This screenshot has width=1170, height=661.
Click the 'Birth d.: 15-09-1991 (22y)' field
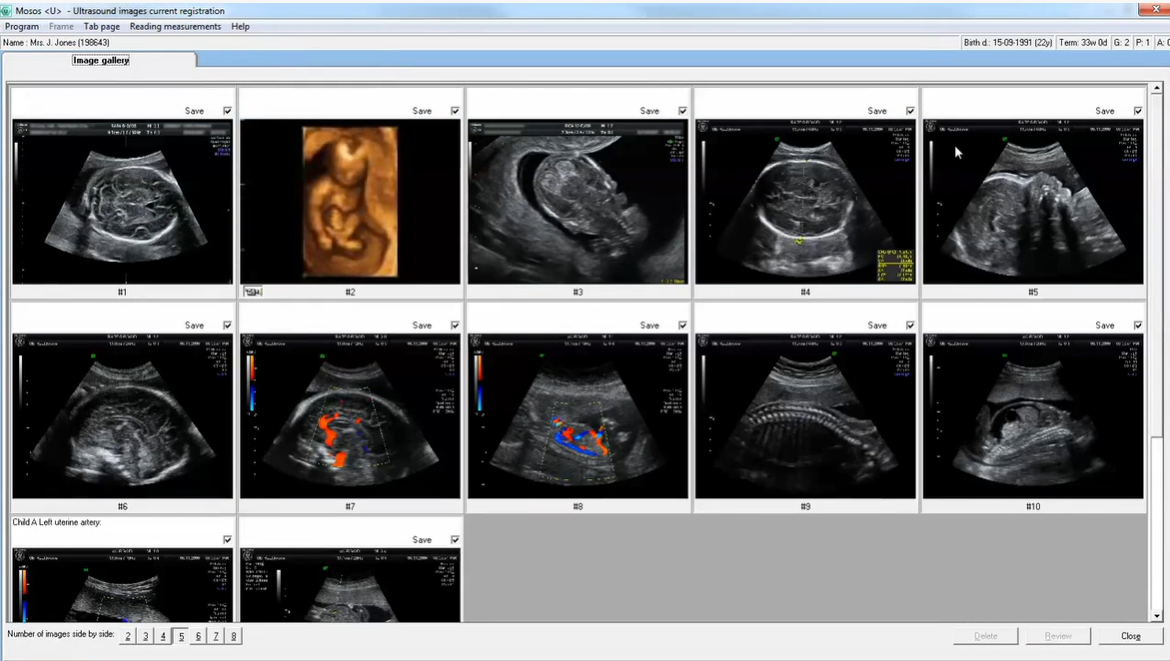(1007, 43)
